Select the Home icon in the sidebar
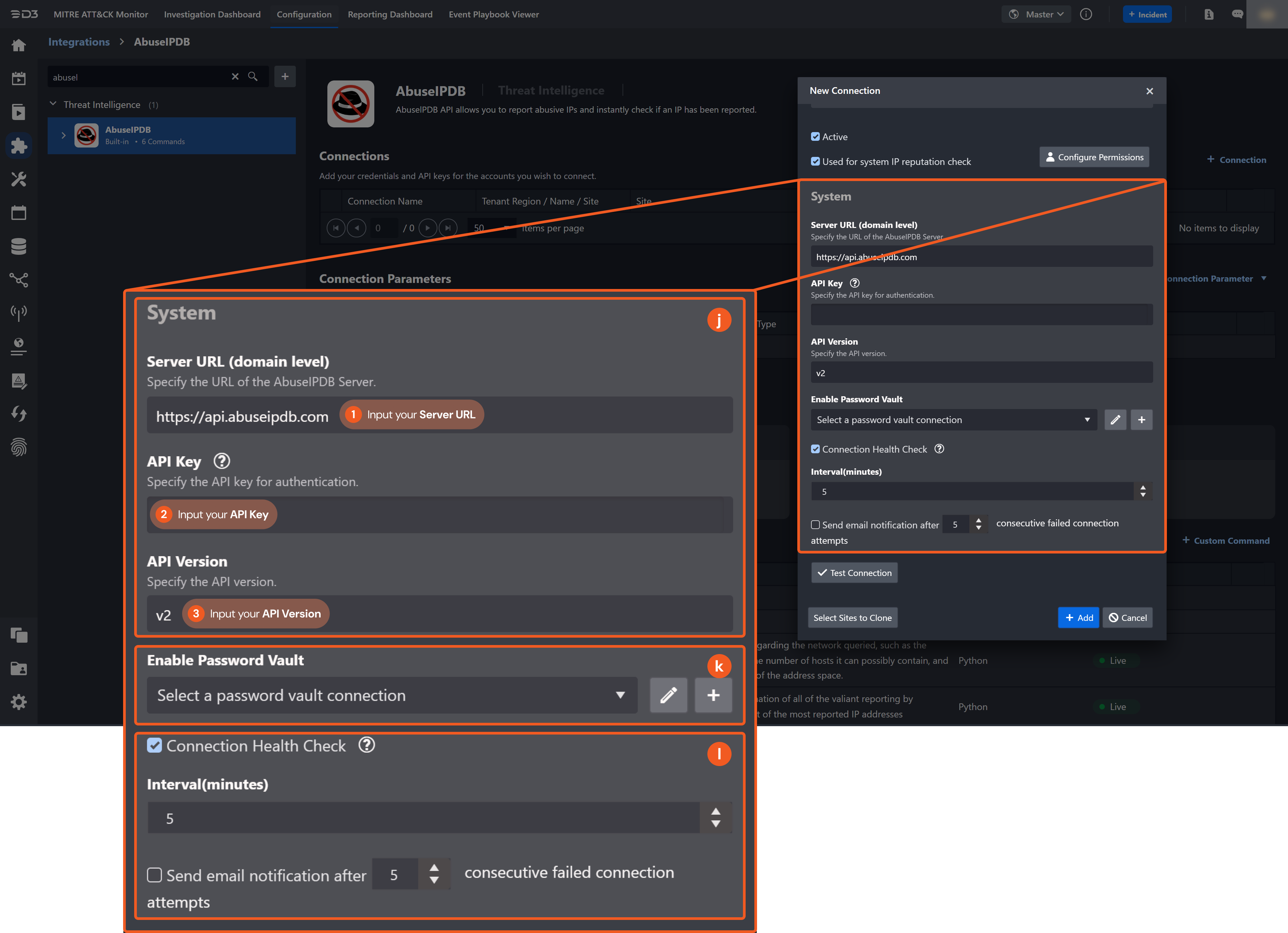Screen dimensions: 1288x933 click(x=19, y=45)
